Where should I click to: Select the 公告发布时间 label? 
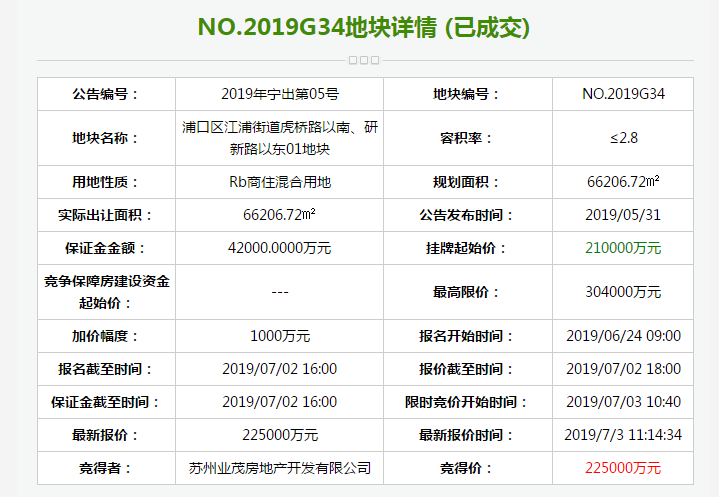point(467,215)
